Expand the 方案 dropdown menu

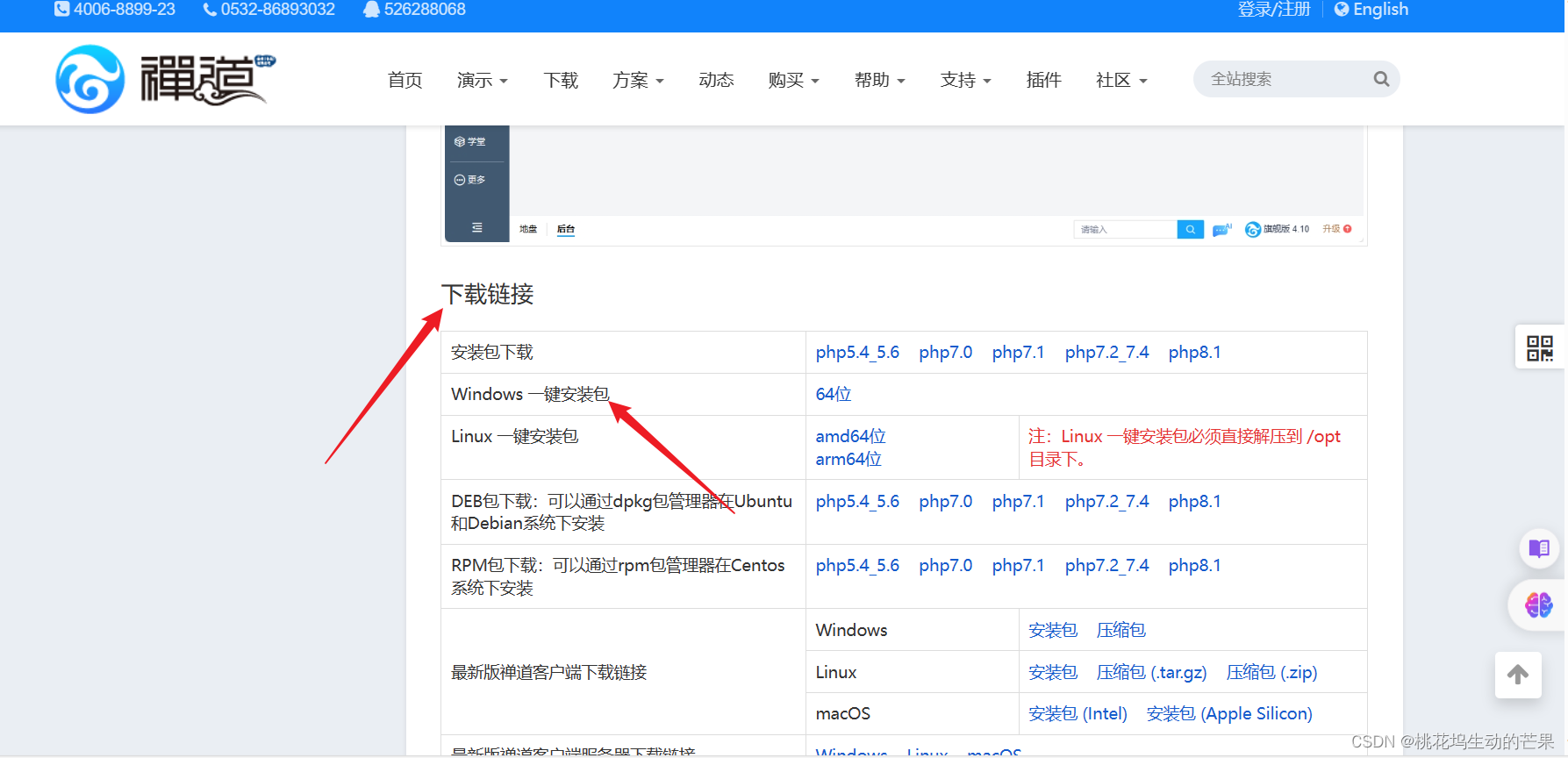click(x=638, y=80)
